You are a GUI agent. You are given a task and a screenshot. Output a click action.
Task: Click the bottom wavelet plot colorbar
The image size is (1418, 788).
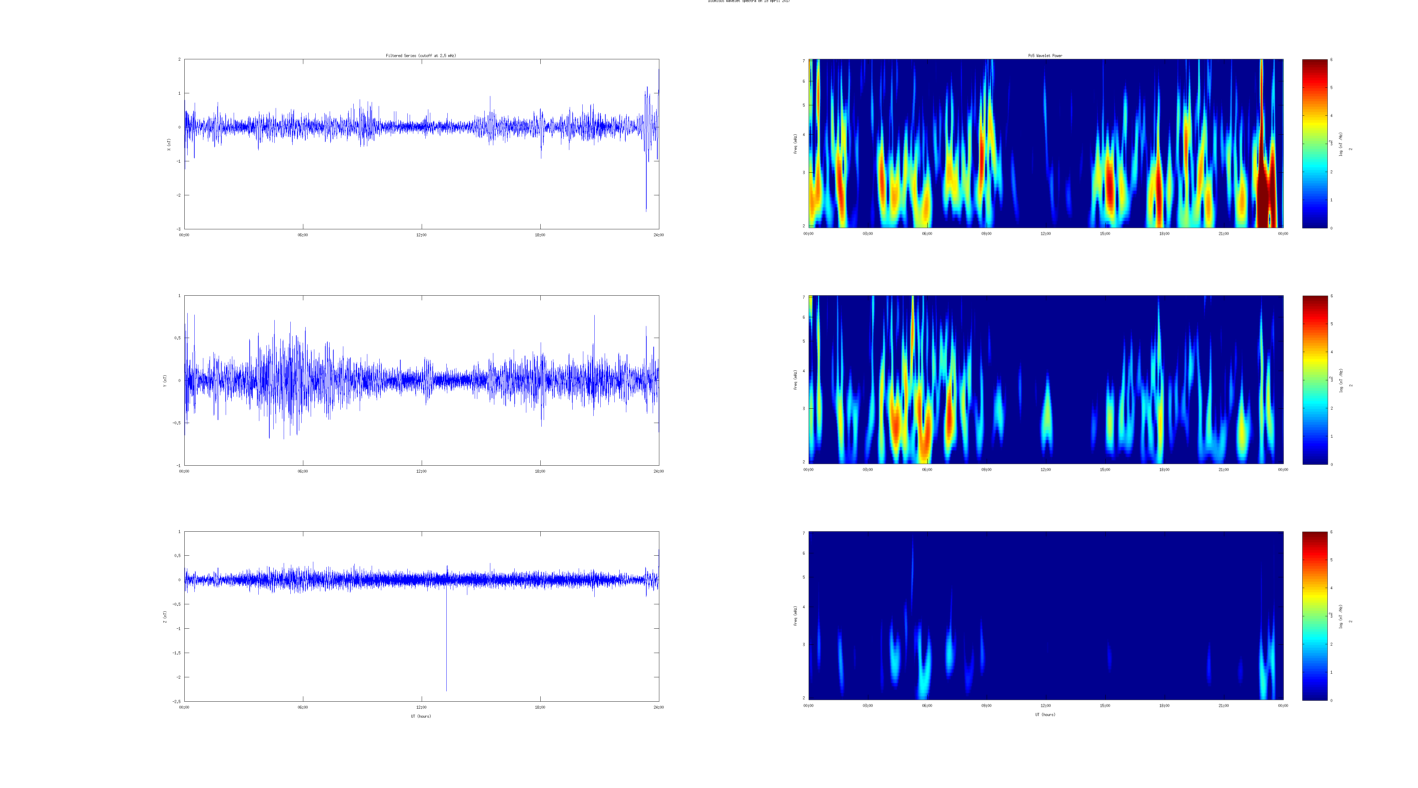[1315, 615]
